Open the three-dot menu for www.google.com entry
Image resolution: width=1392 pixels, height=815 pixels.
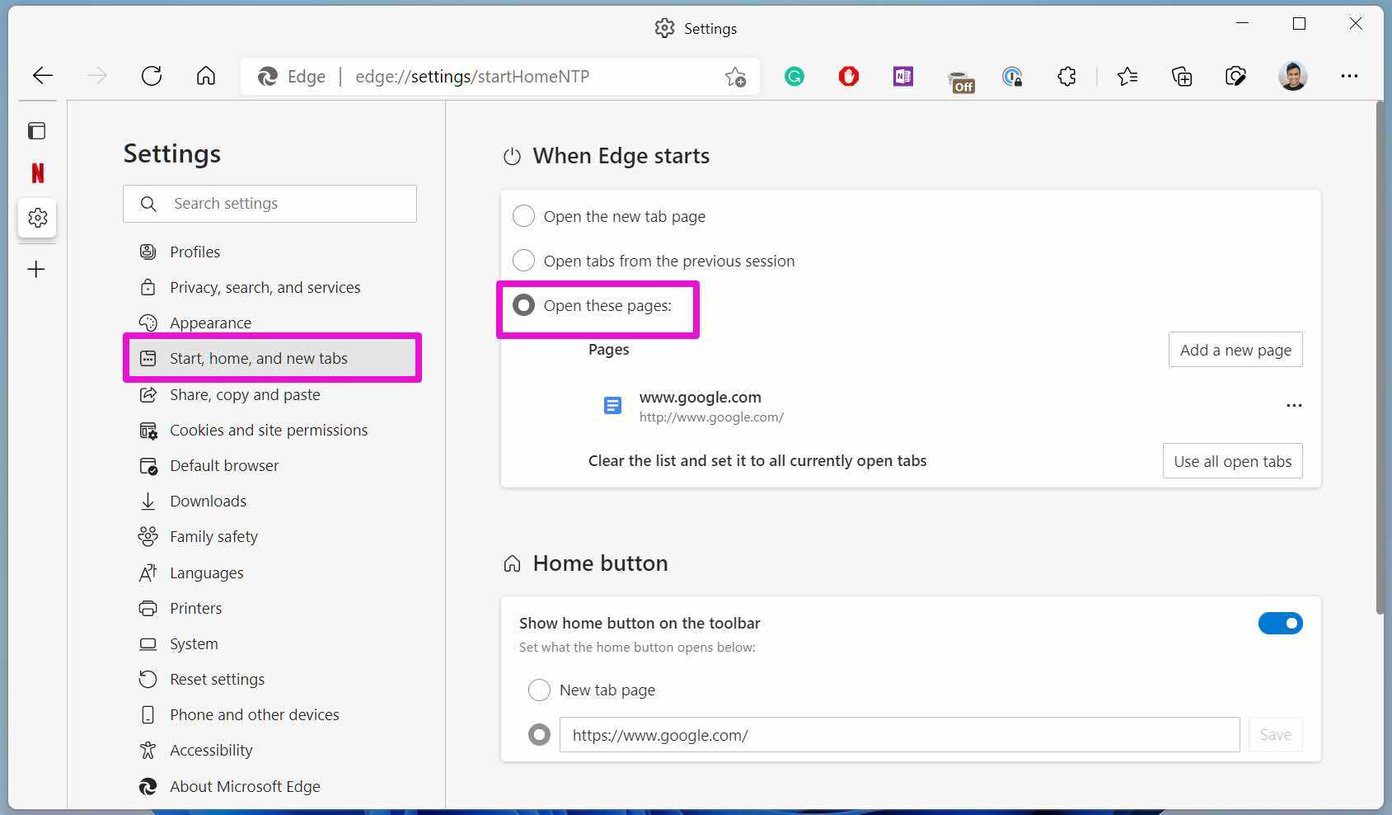point(1294,405)
